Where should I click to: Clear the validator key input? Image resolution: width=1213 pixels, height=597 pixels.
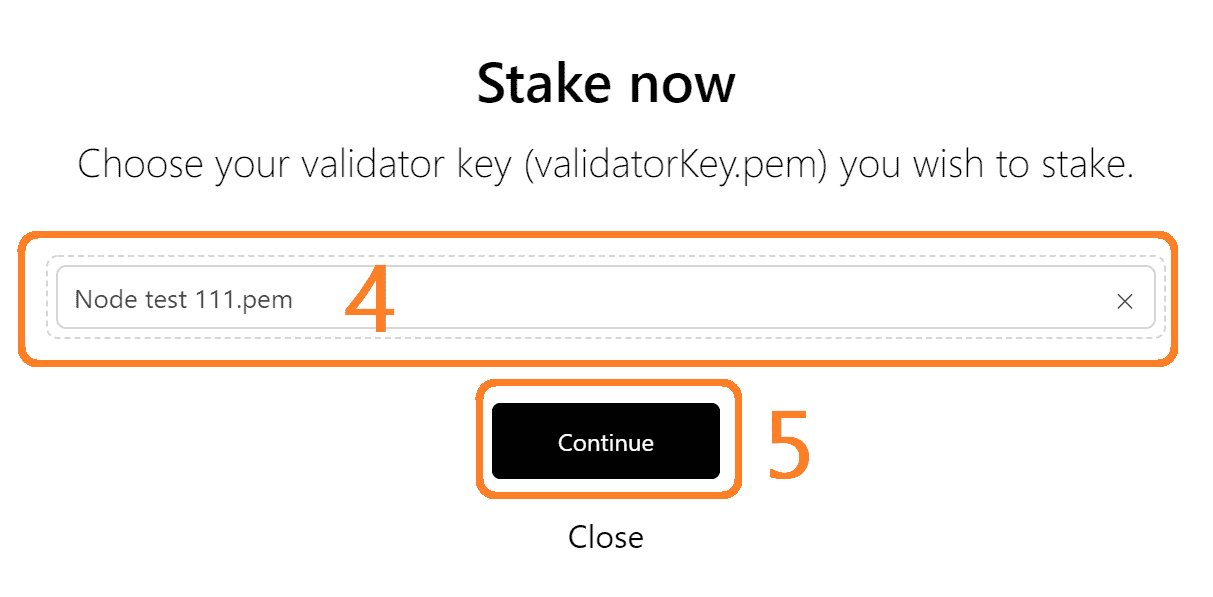1124,301
